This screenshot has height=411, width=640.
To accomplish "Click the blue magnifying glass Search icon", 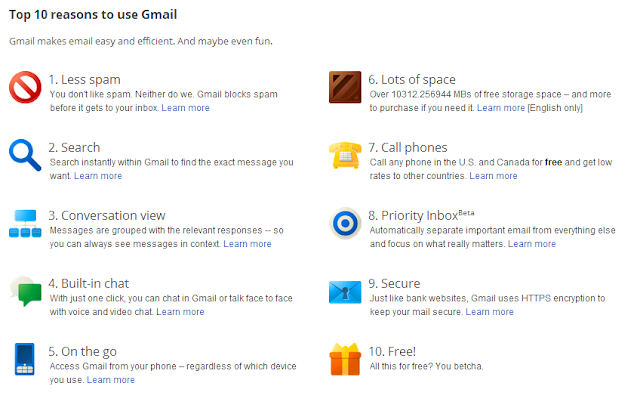I will (x=25, y=155).
